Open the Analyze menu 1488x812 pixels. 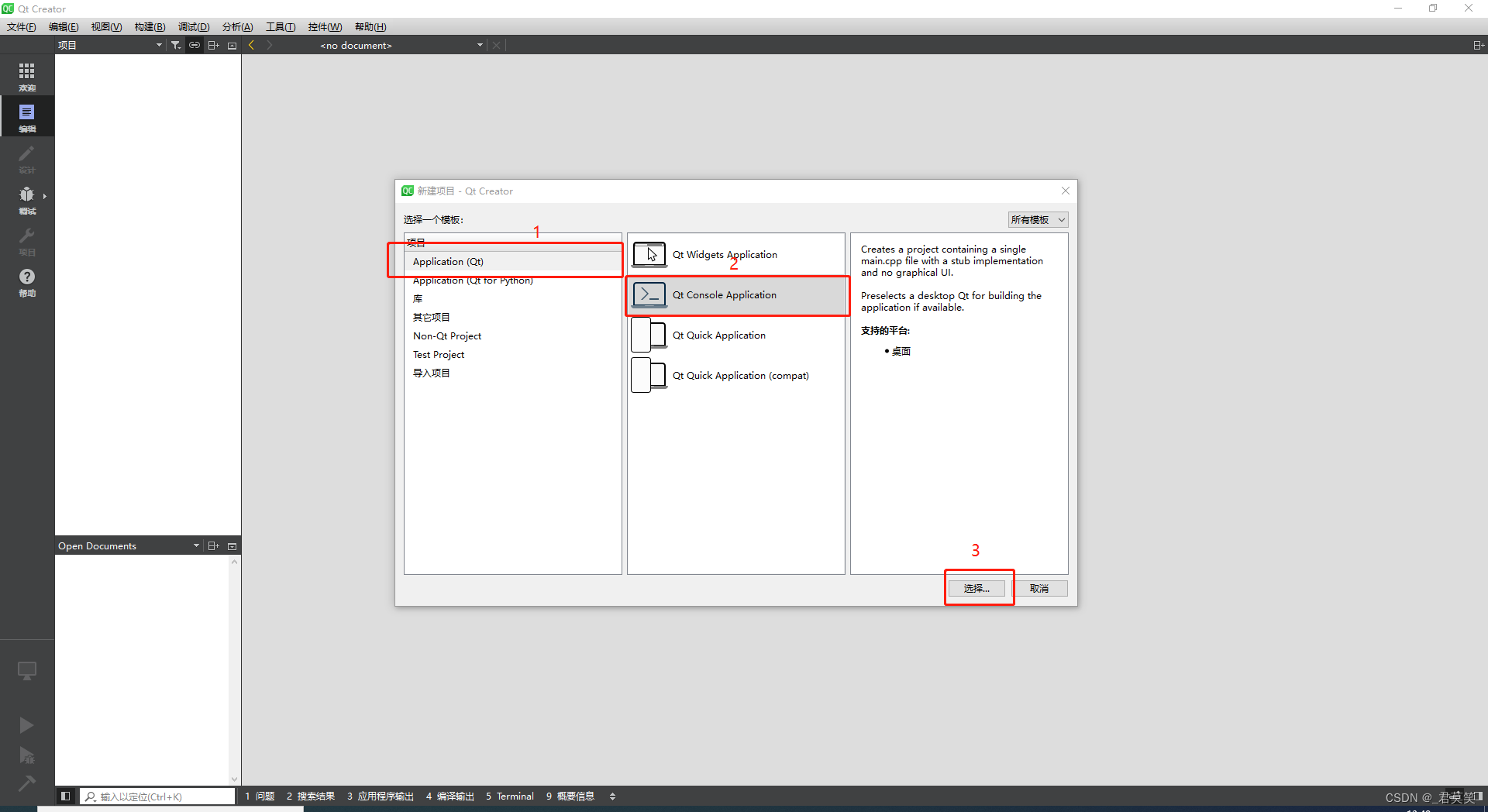click(x=237, y=26)
